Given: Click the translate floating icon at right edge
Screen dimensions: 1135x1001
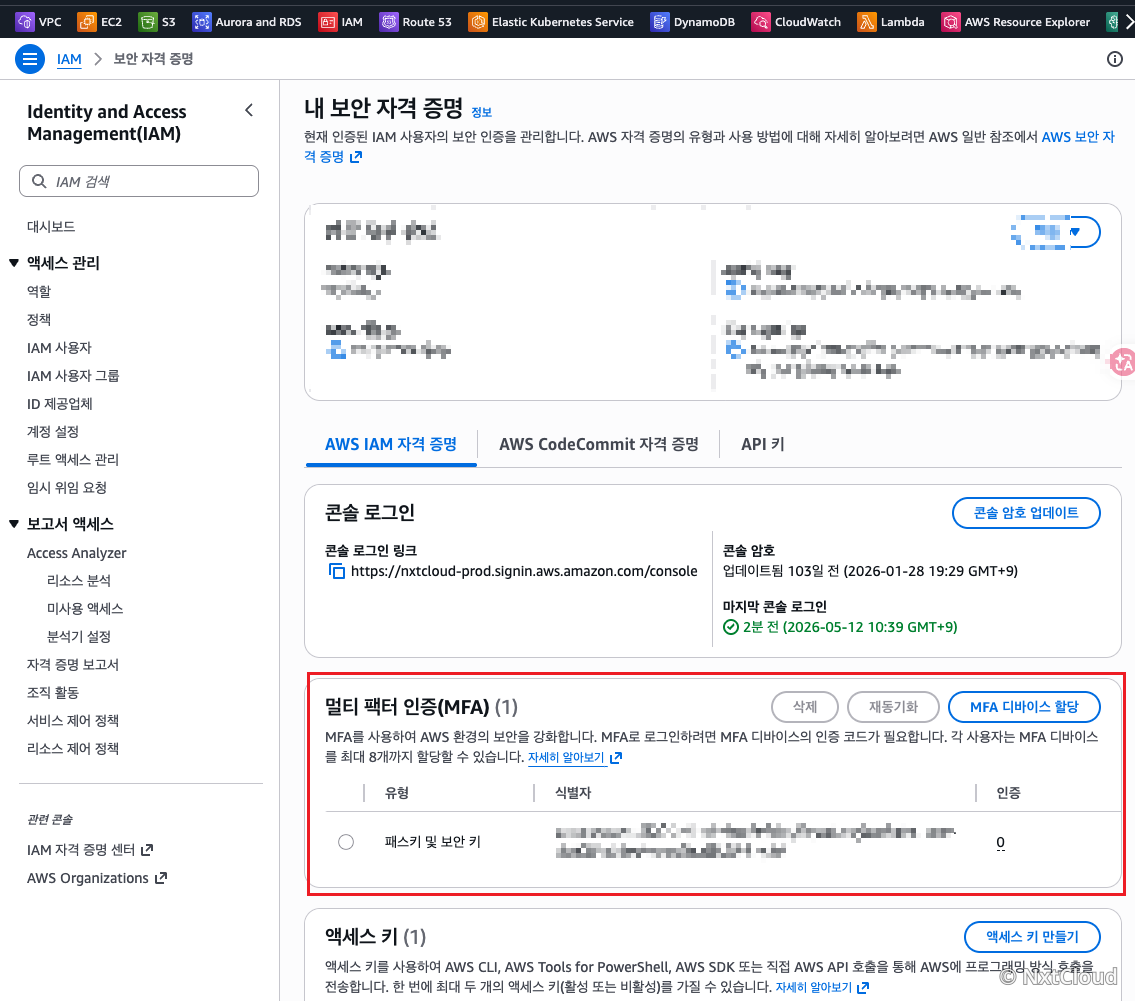Looking at the screenshot, I should click(x=1123, y=362).
